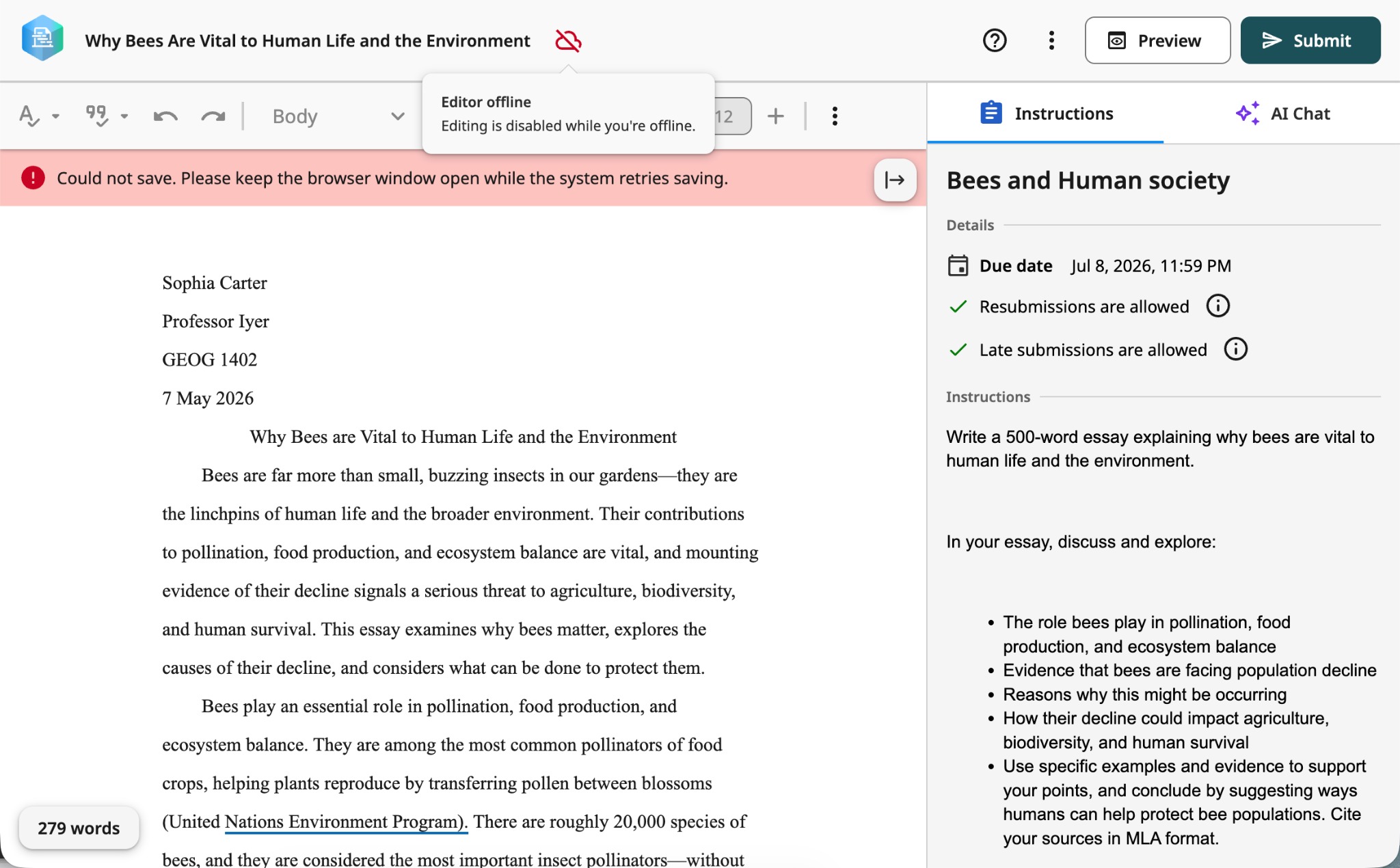Click the Preview button
This screenshot has height=868, width=1400.
point(1157,40)
